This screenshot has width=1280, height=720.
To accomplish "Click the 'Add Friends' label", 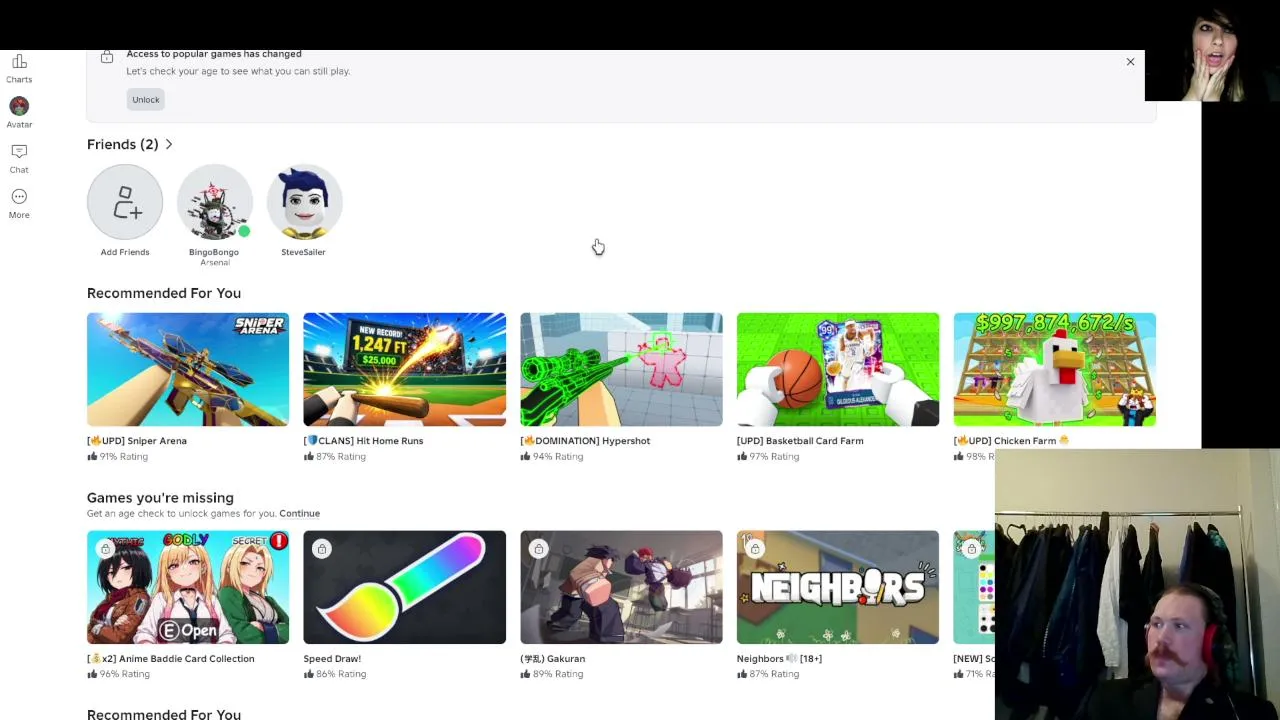I will (x=125, y=252).
